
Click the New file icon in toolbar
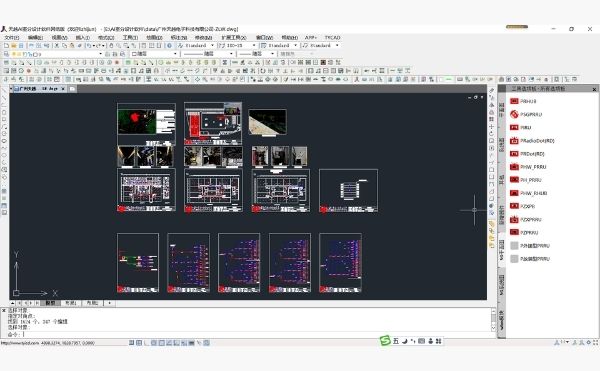(6, 46)
